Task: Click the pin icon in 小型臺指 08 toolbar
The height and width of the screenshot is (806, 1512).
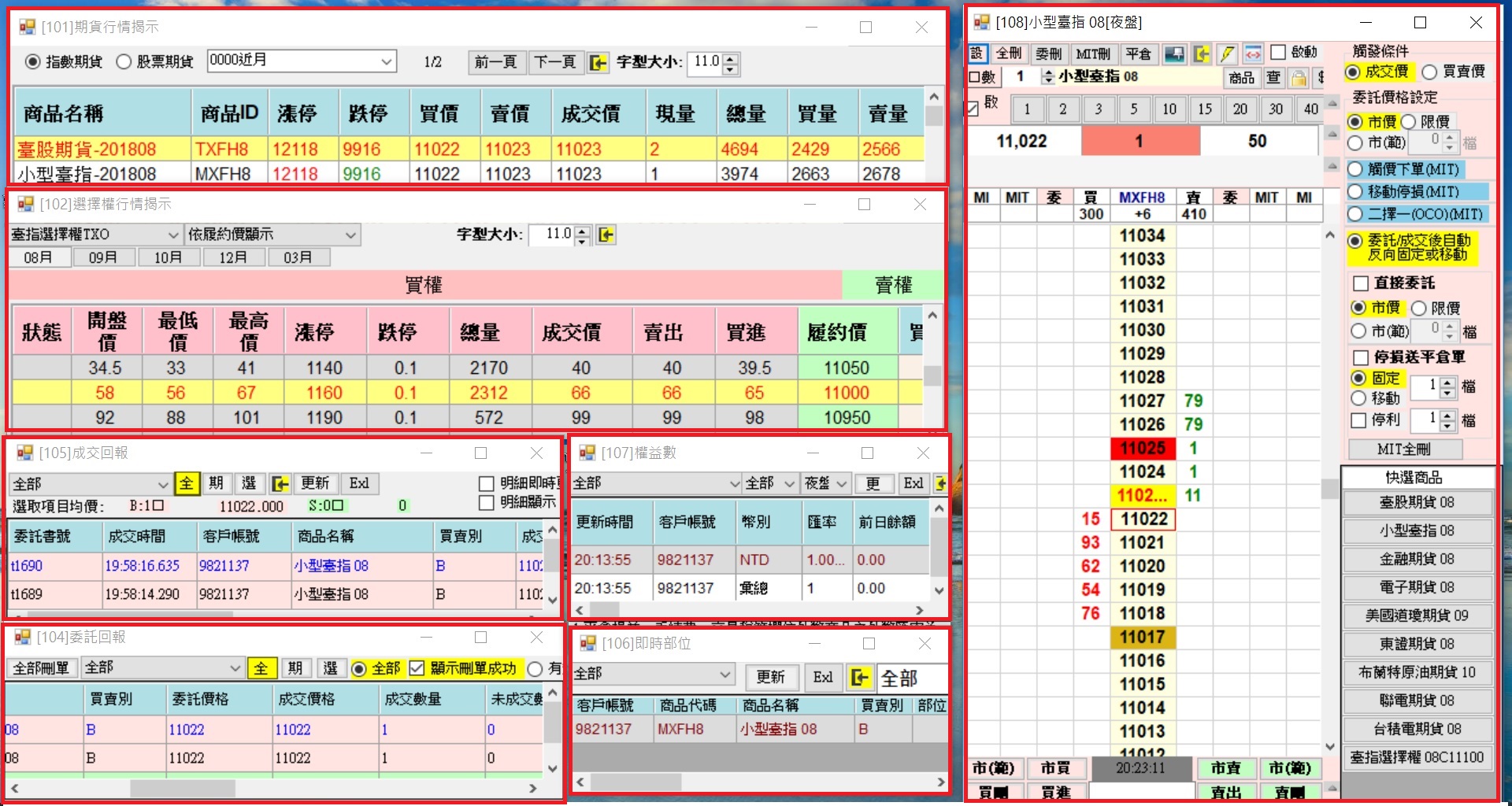Action: click(1174, 54)
